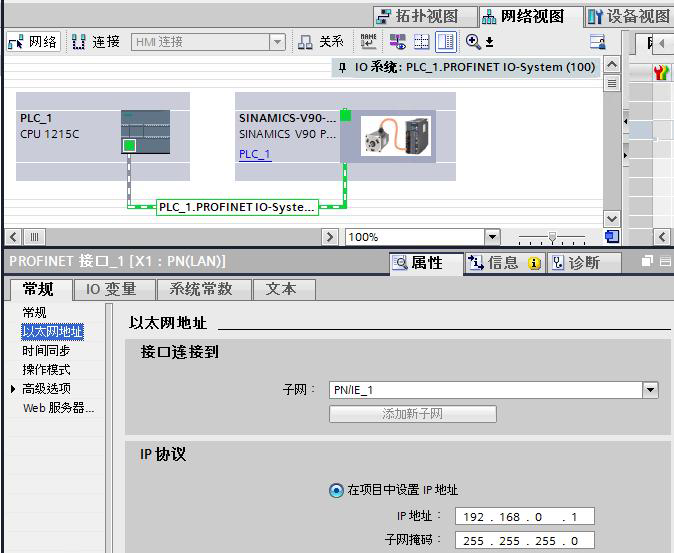Open the subnet PN/IE_1 dropdown arrow

tap(650, 390)
